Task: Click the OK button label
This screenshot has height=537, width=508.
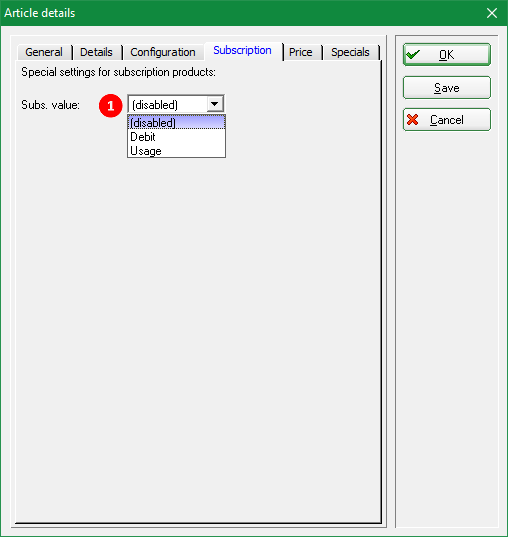Action: [x=447, y=55]
